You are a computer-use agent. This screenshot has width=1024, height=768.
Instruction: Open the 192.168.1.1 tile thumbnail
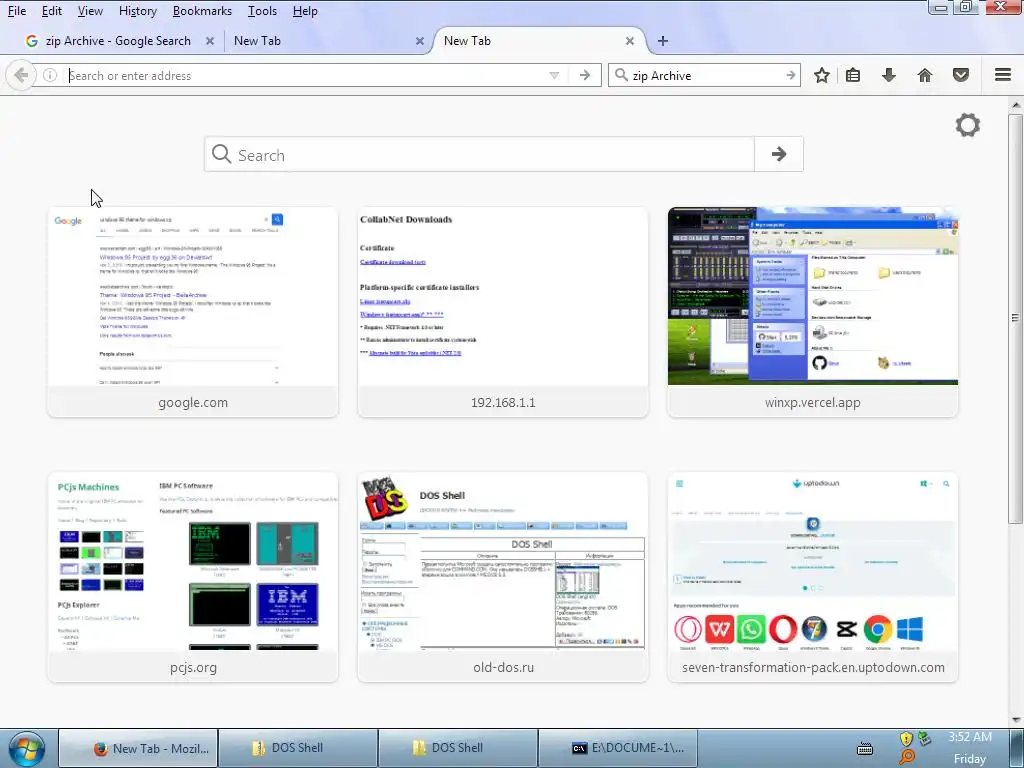click(503, 296)
